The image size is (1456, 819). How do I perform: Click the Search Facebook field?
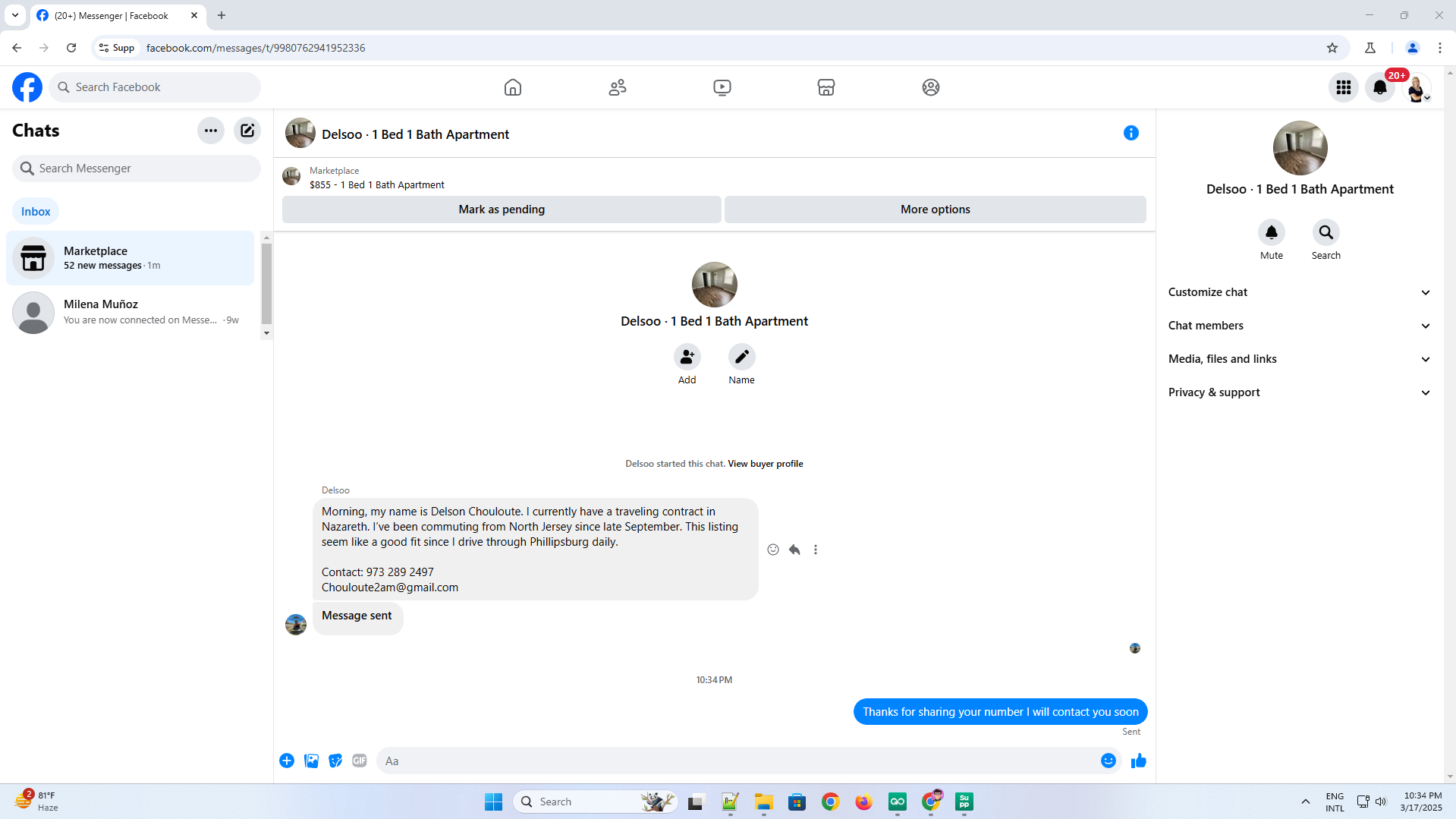(155, 87)
